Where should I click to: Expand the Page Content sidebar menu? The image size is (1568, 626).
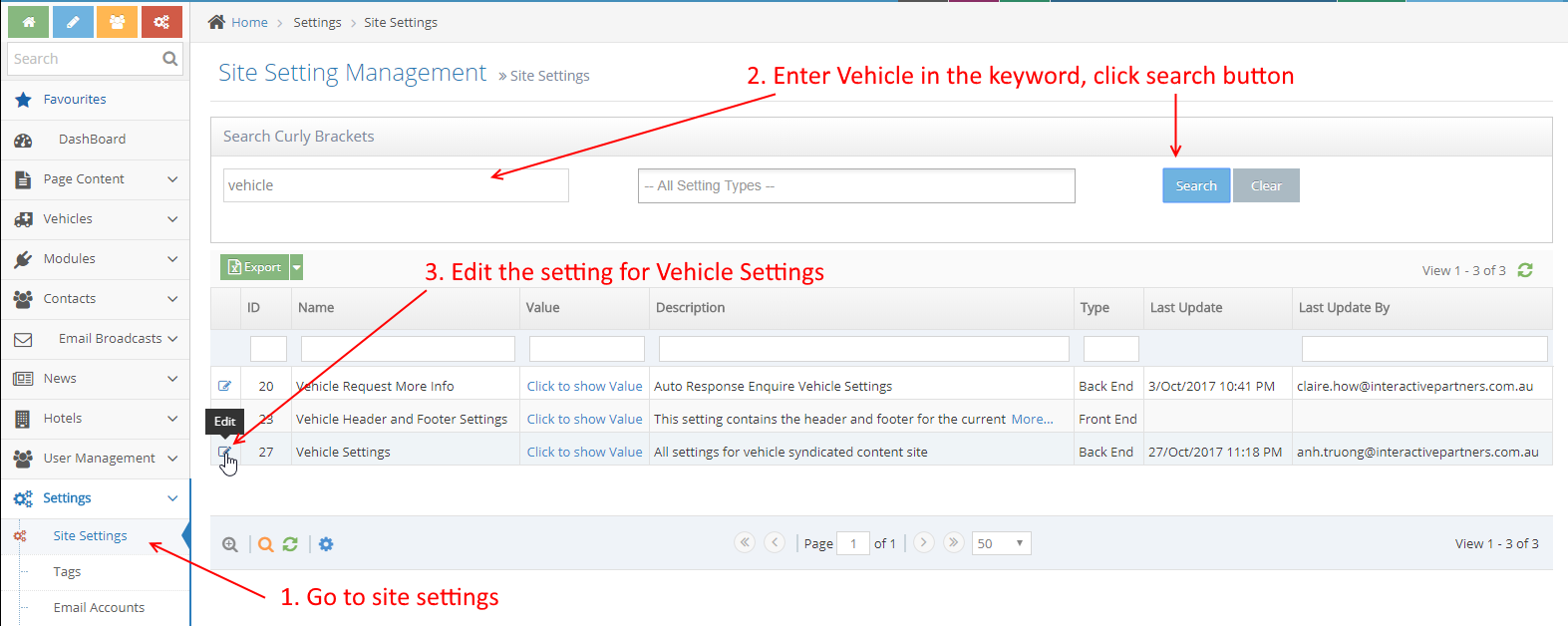[x=95, y=179]
